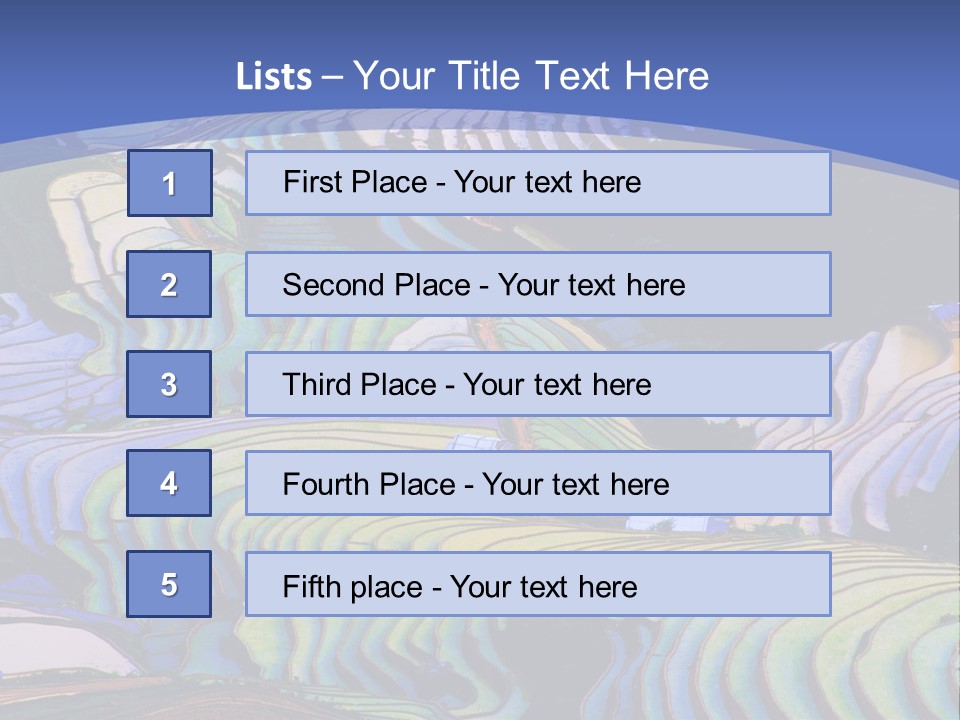The width and height of the screenshot is (960, 720).
Task: Click the number 5 box
Action: (169, 584)
